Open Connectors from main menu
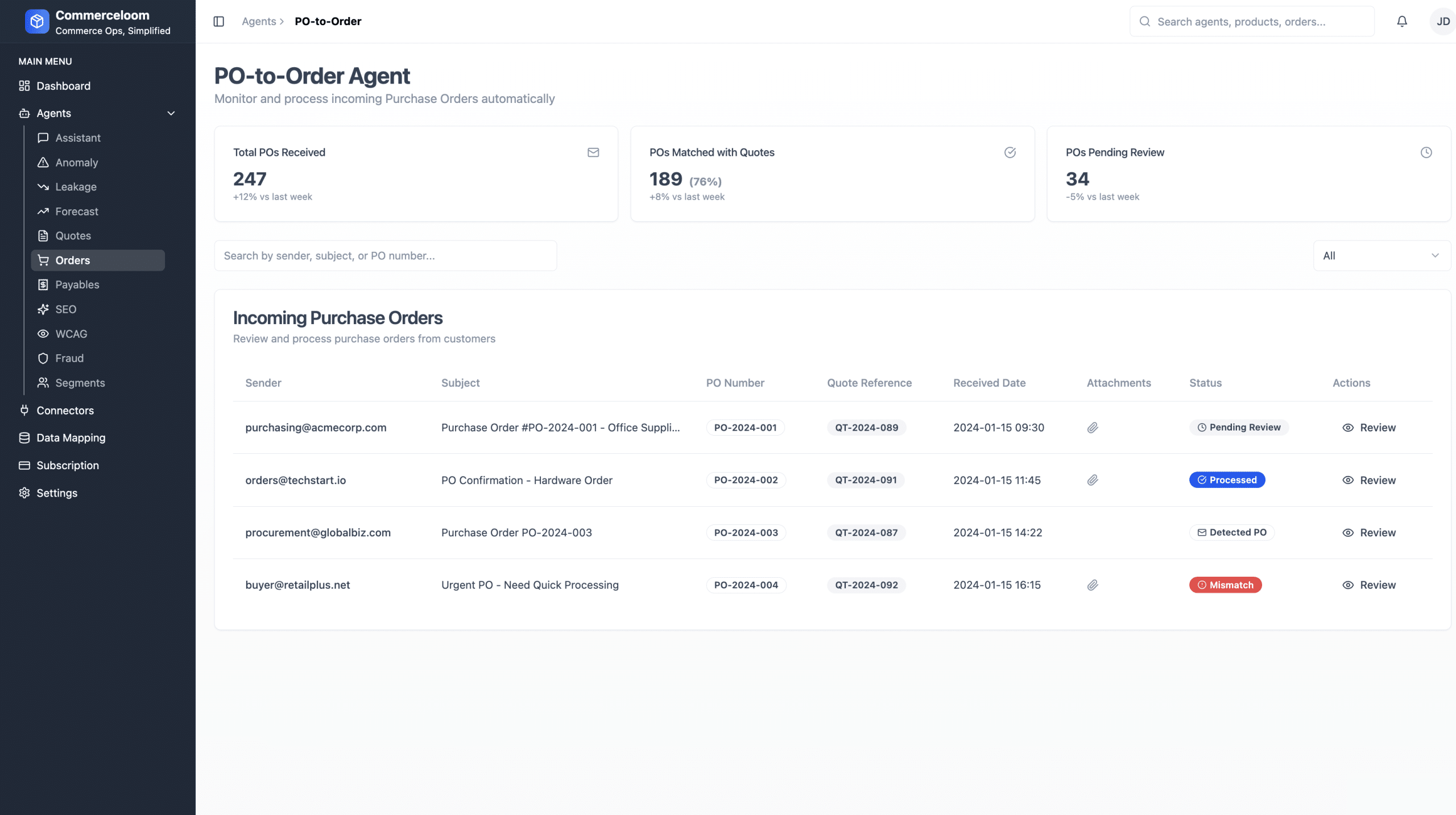 tap(65, 411)
